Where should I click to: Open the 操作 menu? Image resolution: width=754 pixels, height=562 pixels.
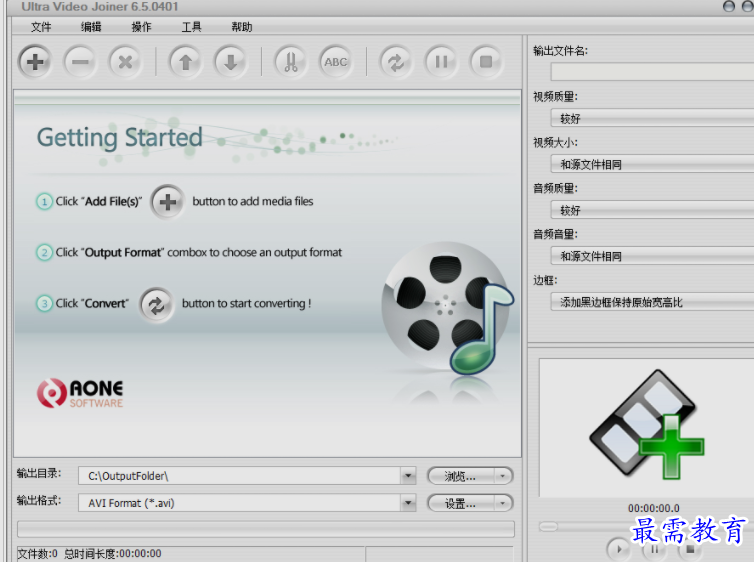click(x=141, y=27)
